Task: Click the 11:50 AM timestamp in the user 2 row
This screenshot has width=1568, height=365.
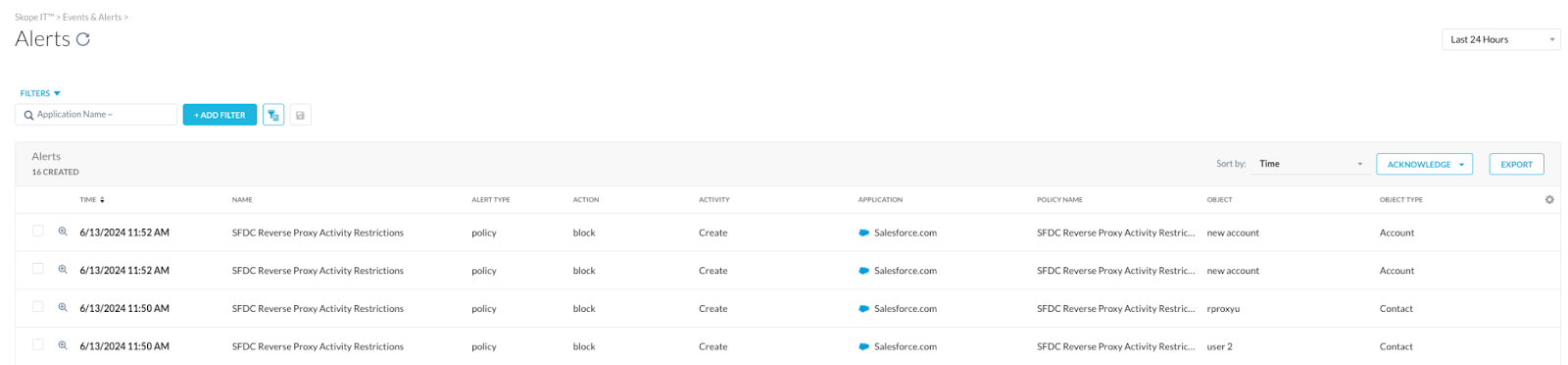Action: (x=124, y=346)
